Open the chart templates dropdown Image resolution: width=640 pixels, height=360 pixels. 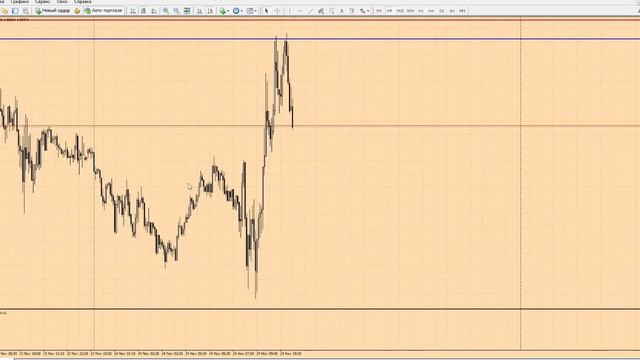[251, 11]
